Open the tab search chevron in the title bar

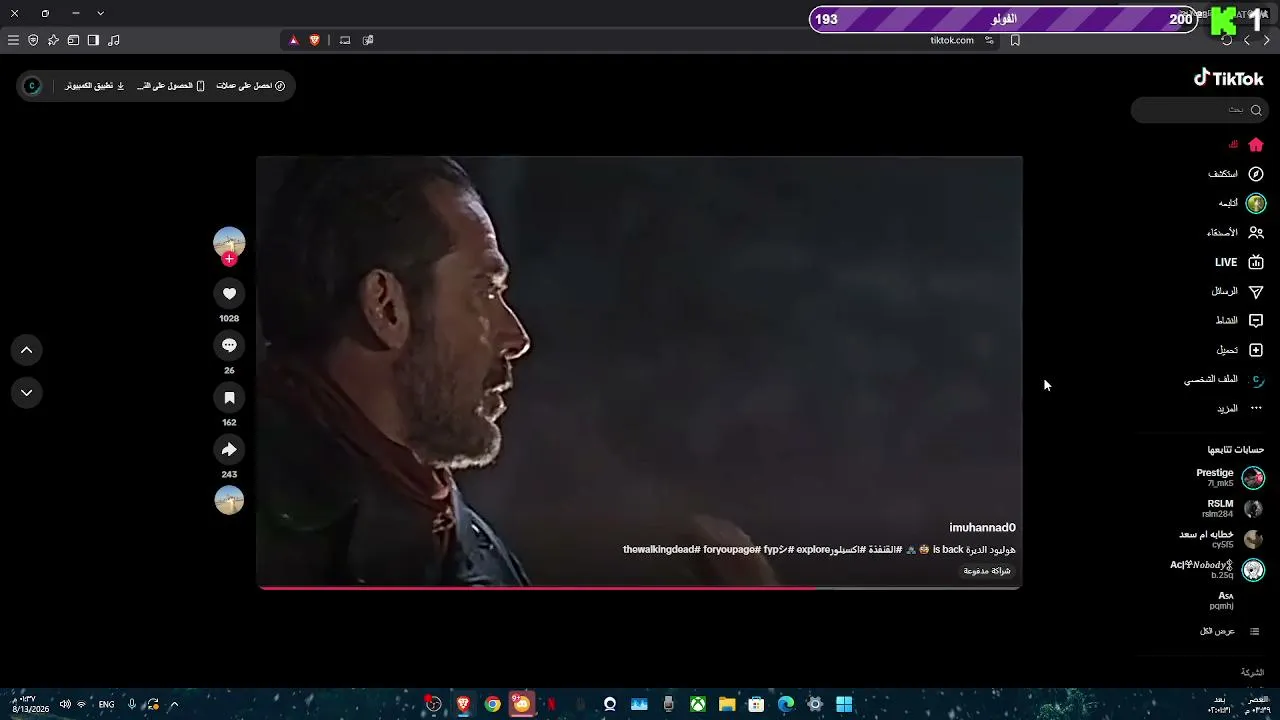tap(101, 13)
